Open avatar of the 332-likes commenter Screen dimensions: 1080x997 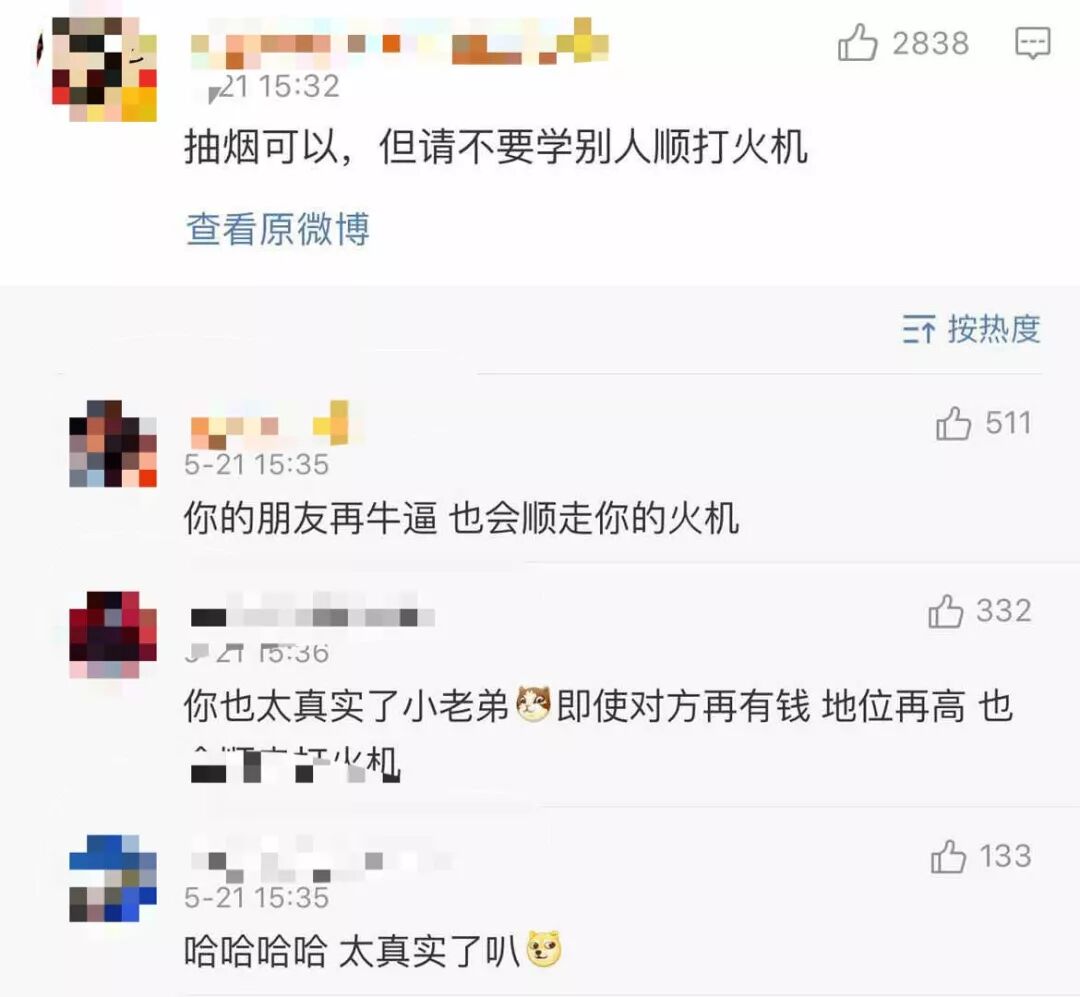(113, 634)
